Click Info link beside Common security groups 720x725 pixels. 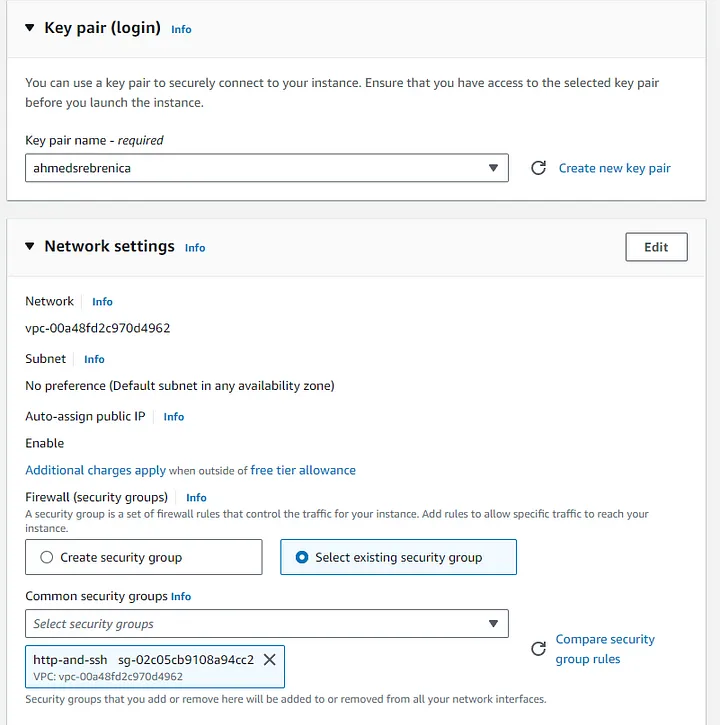pyautogui.click(x=181, y=597)
